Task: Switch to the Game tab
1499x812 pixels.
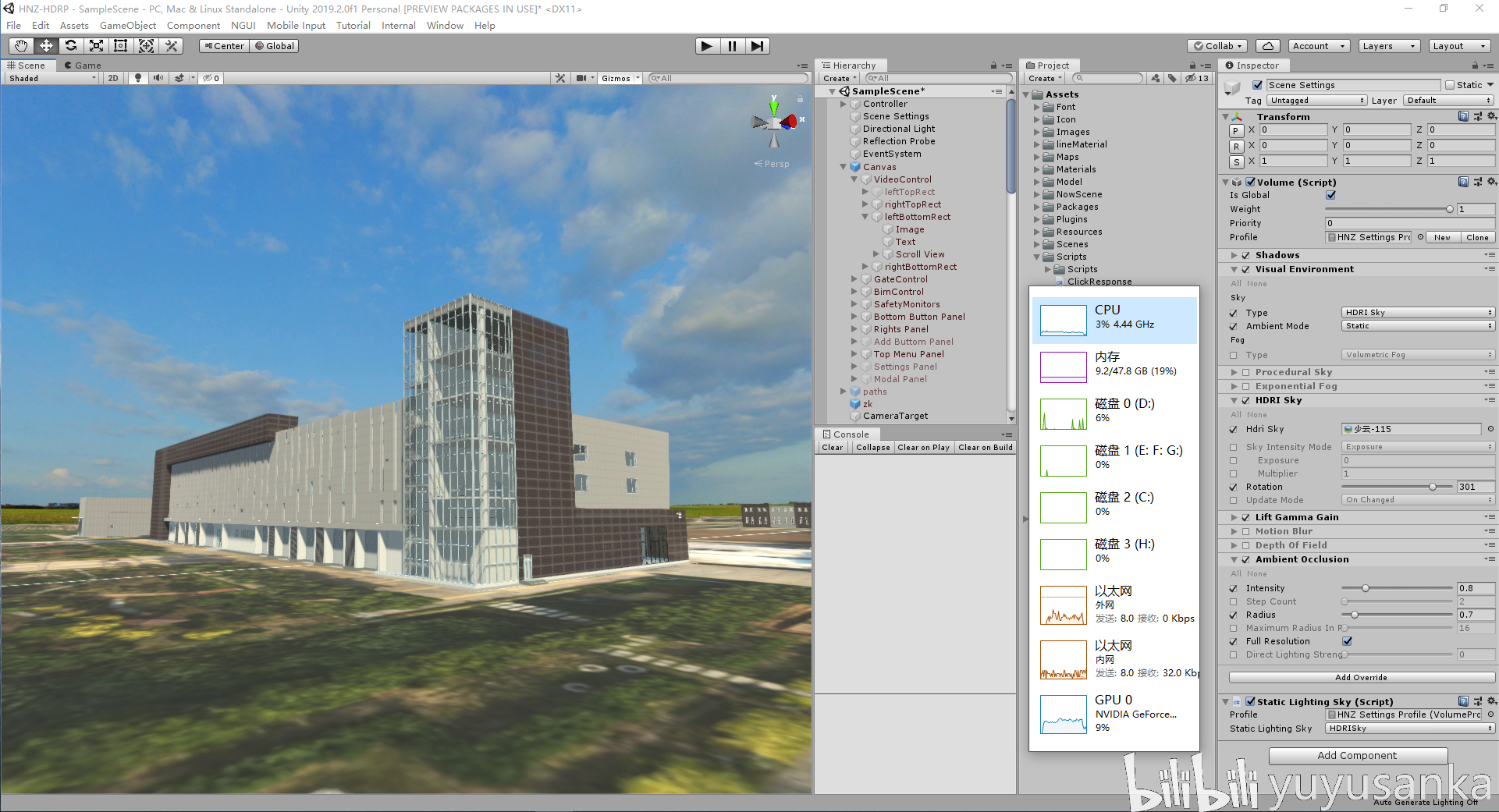Action: coord(82,65)
